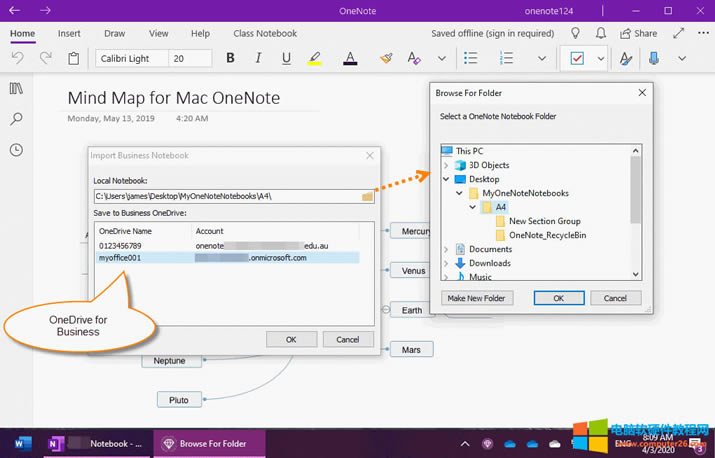Click the browse folder icon beside Local Notebook
The height and width of the screenshot is (458, 715).
368,196
